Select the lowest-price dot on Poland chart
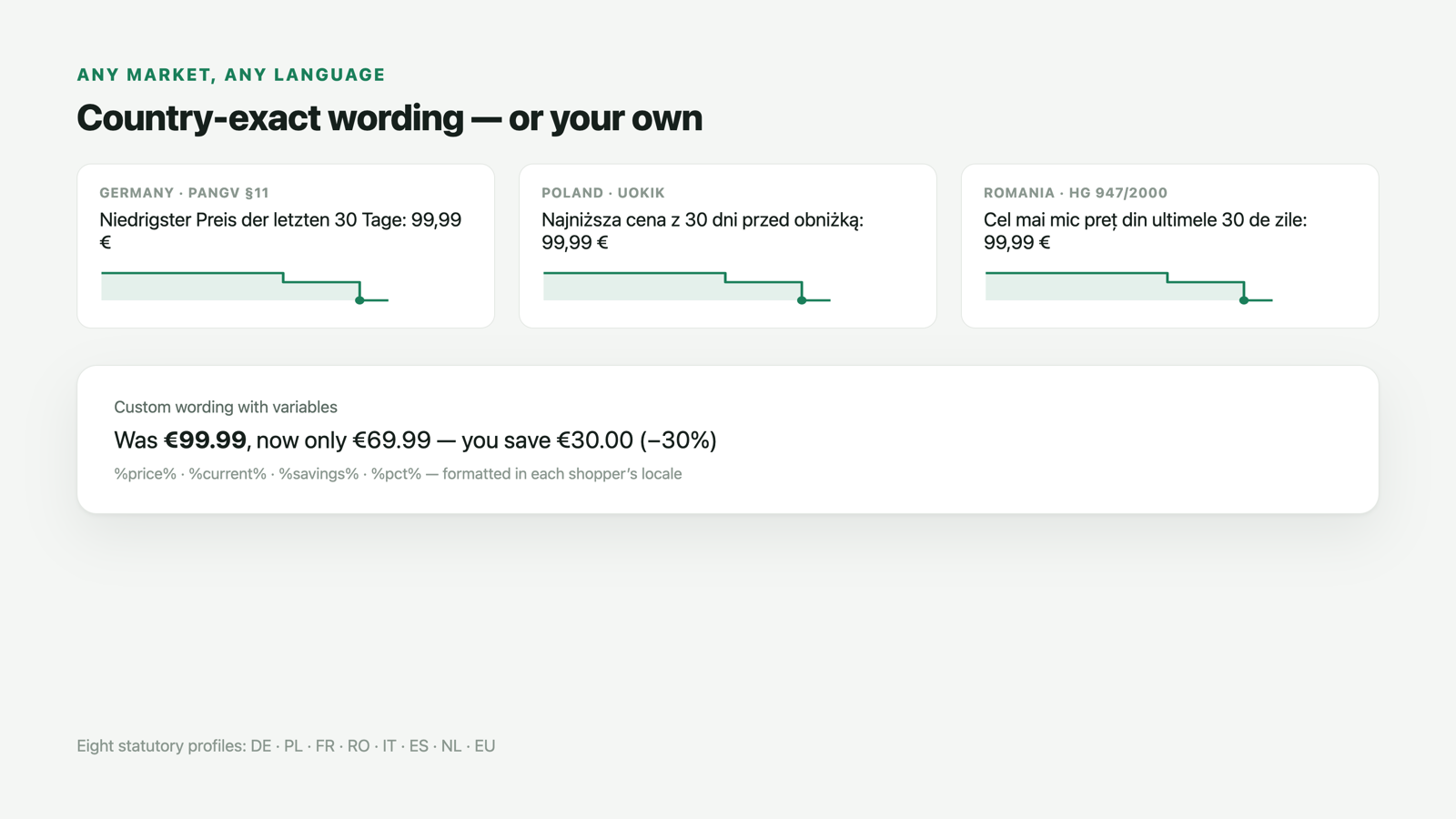The width and height of the screenshot is (1456, 819). coord(802,300)
